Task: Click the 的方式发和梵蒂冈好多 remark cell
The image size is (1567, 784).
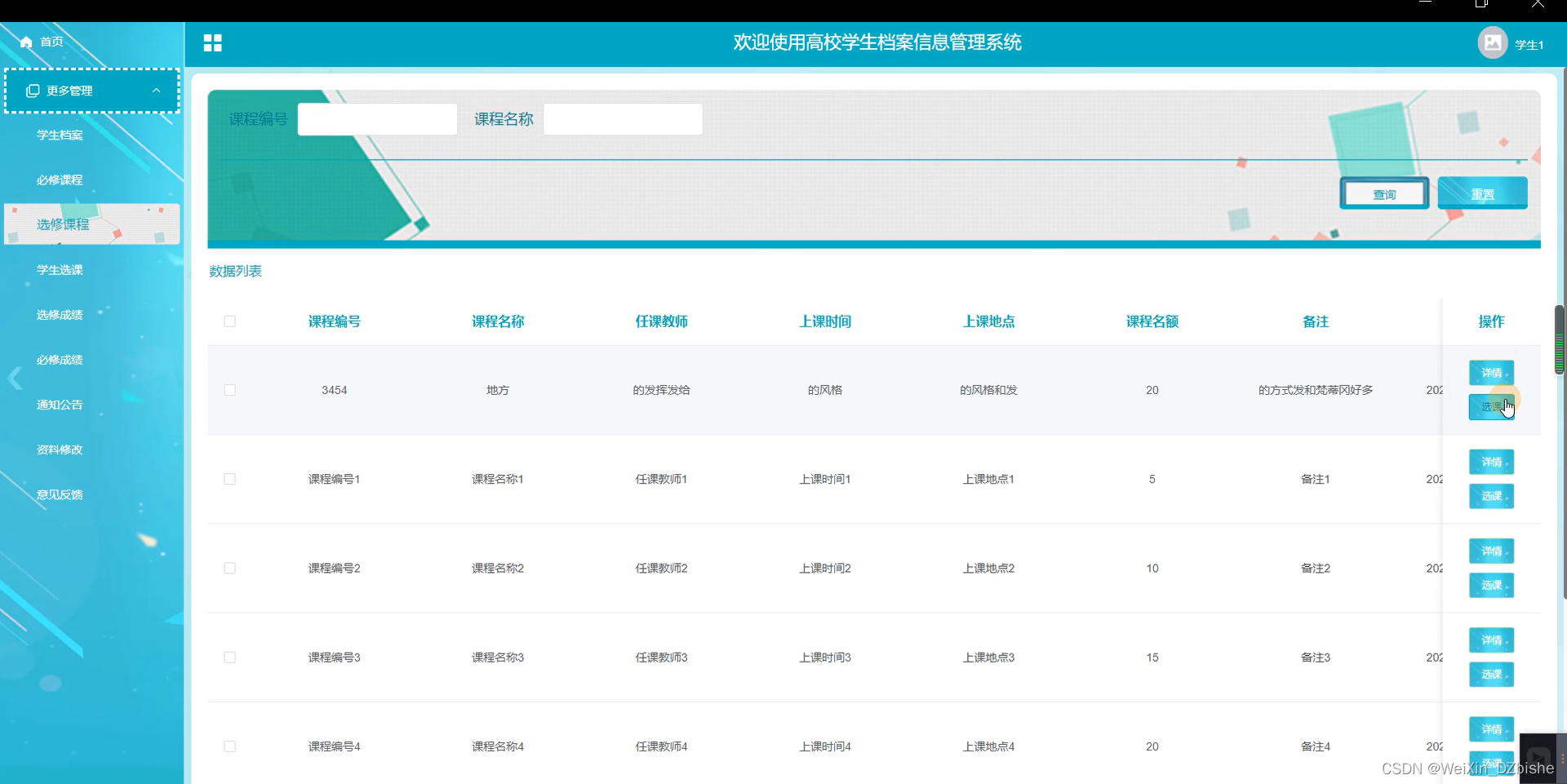Action: point(1316,390)
